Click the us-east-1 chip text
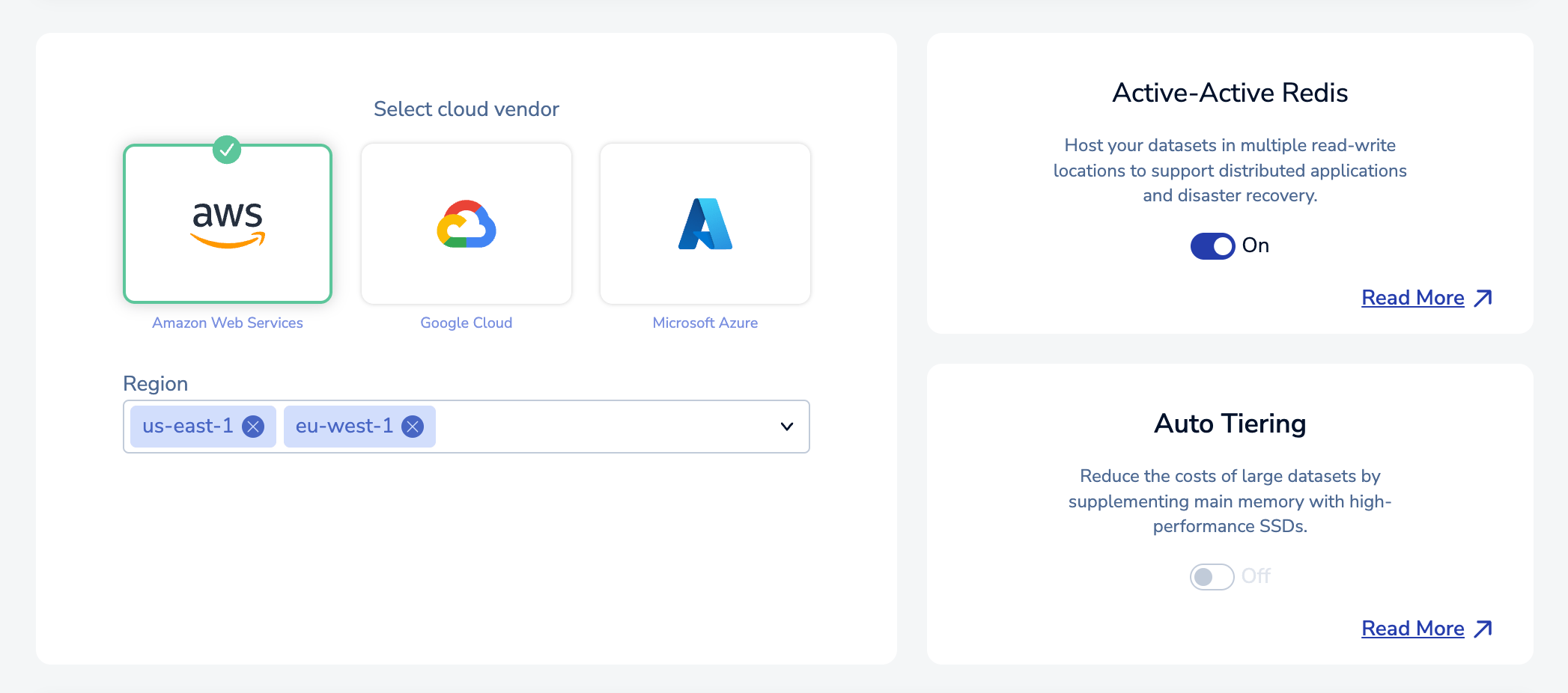This screenshot has width=1568, height=693. 188,427
